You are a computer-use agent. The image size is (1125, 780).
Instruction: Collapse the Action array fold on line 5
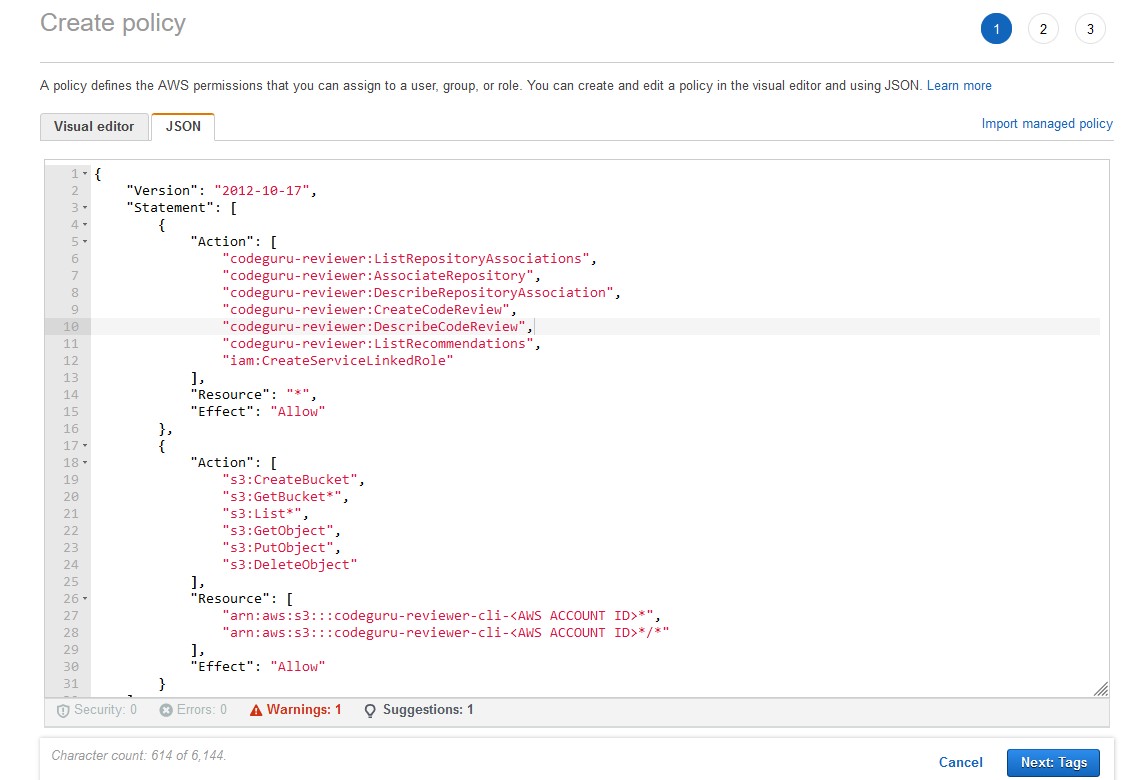(85, 242)
